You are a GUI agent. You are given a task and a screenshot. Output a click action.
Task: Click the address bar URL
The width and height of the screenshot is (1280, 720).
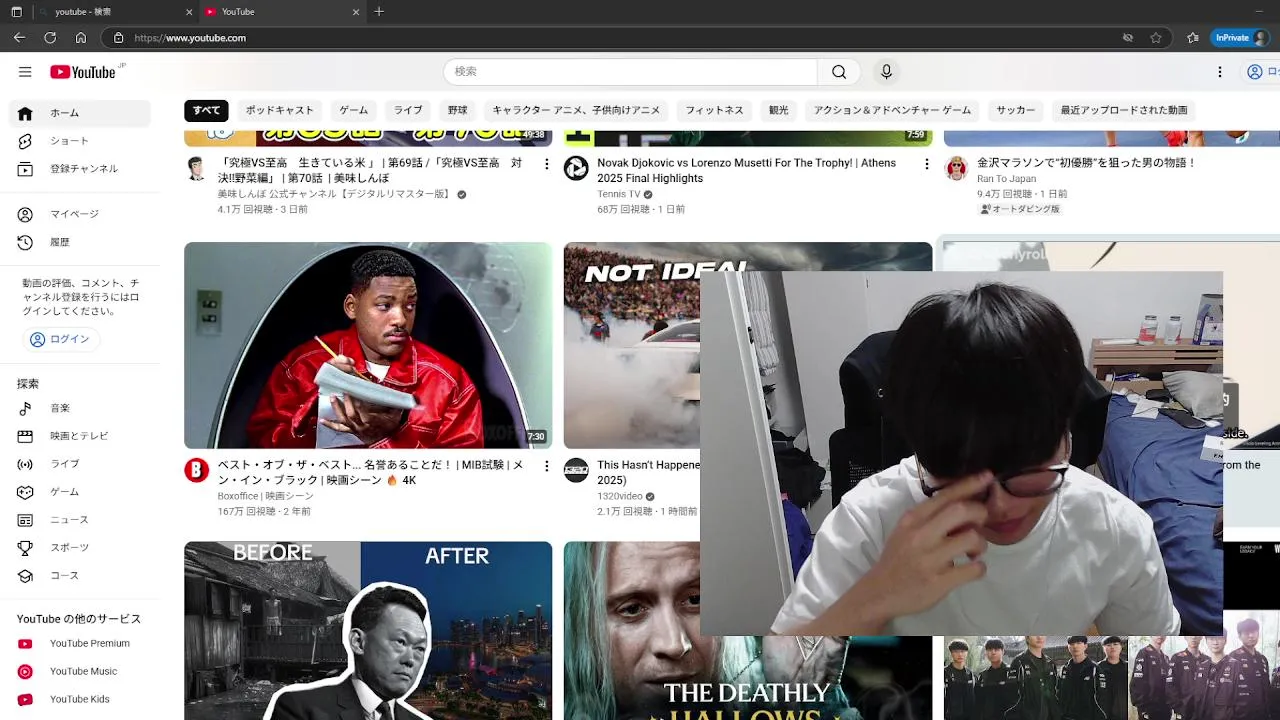(190, 38)
